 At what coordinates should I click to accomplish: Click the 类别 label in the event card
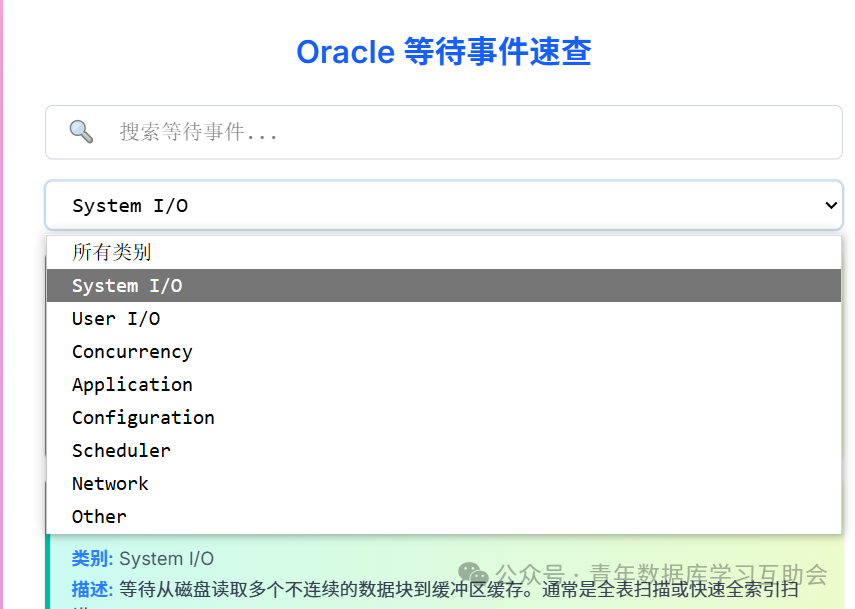click(x=92, y=558)
